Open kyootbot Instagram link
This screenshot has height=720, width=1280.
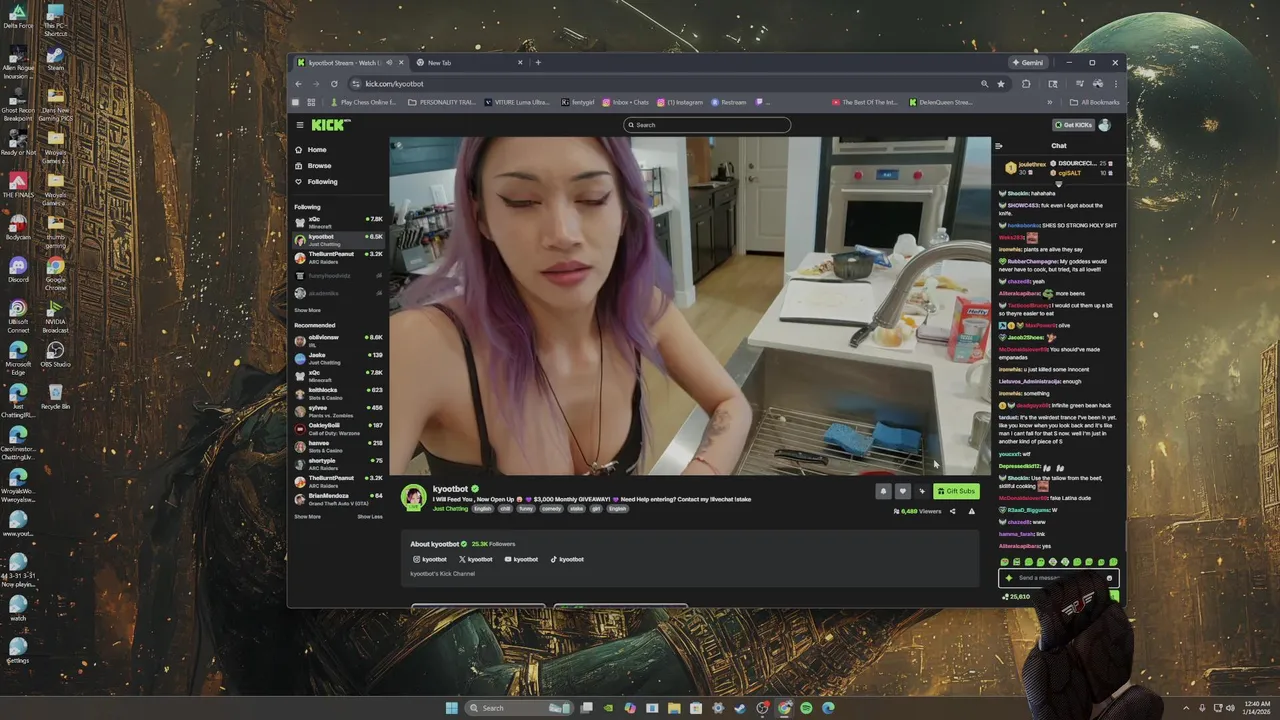point(430,560)
